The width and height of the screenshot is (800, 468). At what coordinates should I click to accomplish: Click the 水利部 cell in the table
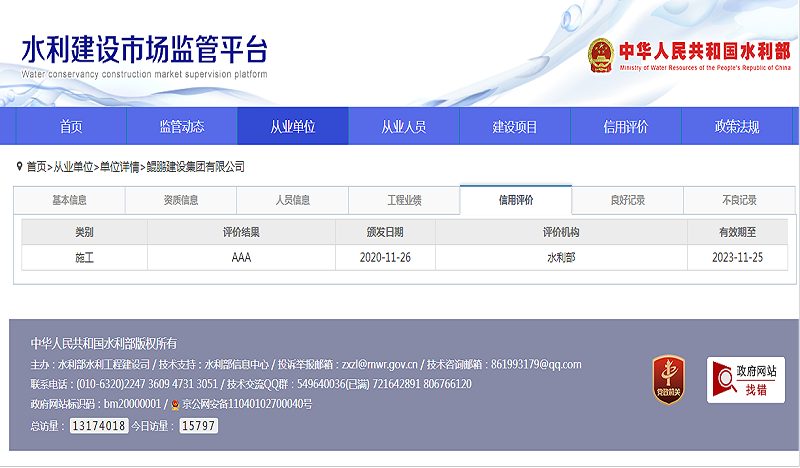(561, 257)
